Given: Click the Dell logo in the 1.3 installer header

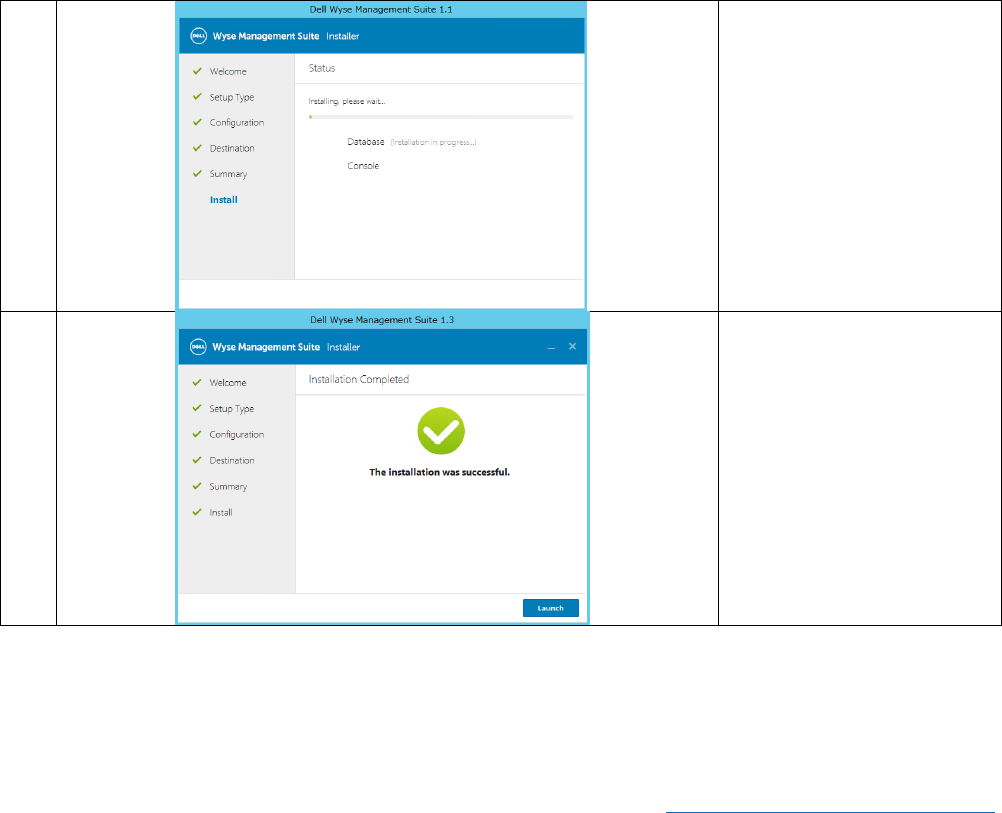Looking at the screenshot, I should click(x=198, y=347).
